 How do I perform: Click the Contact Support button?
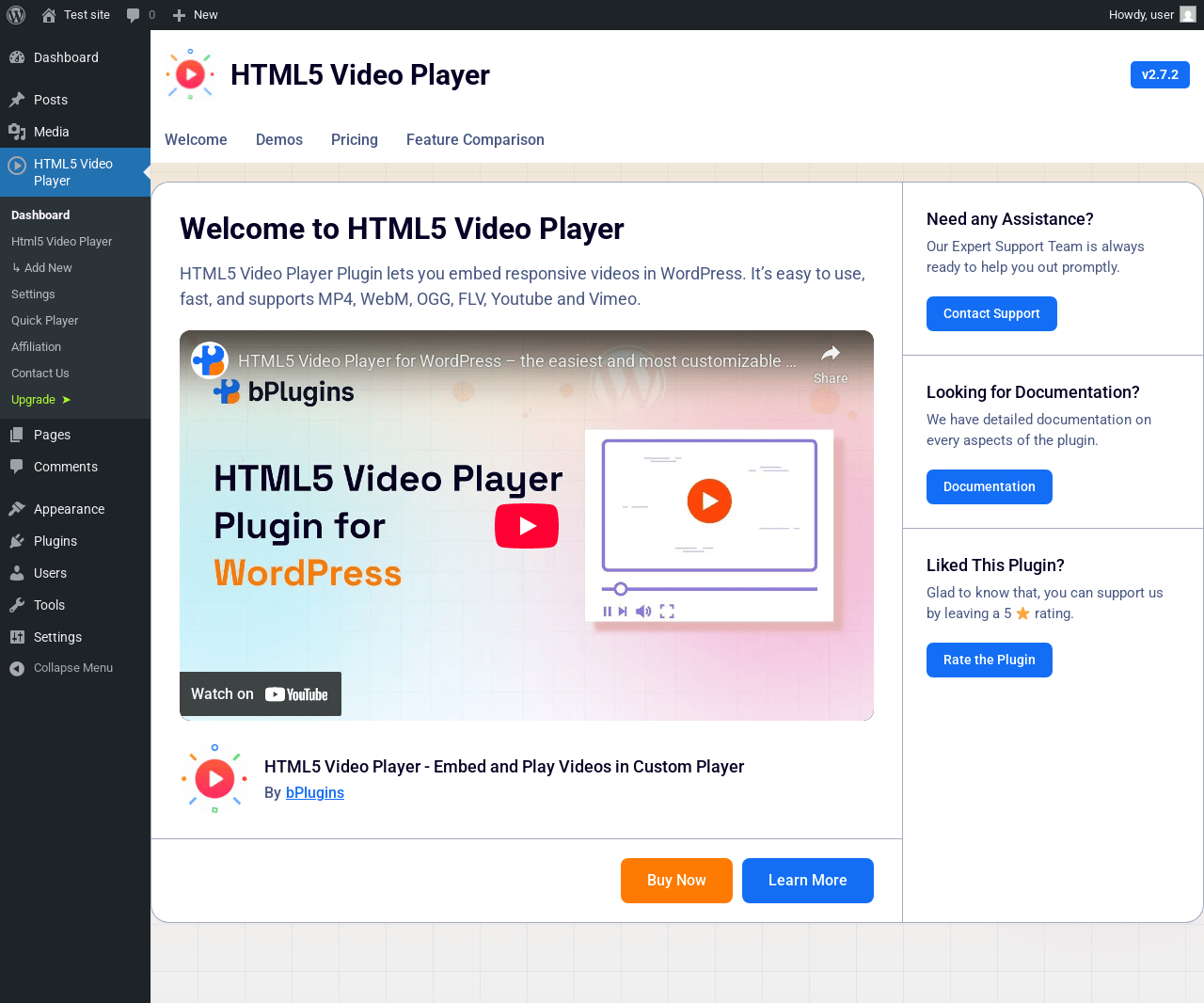991,314
